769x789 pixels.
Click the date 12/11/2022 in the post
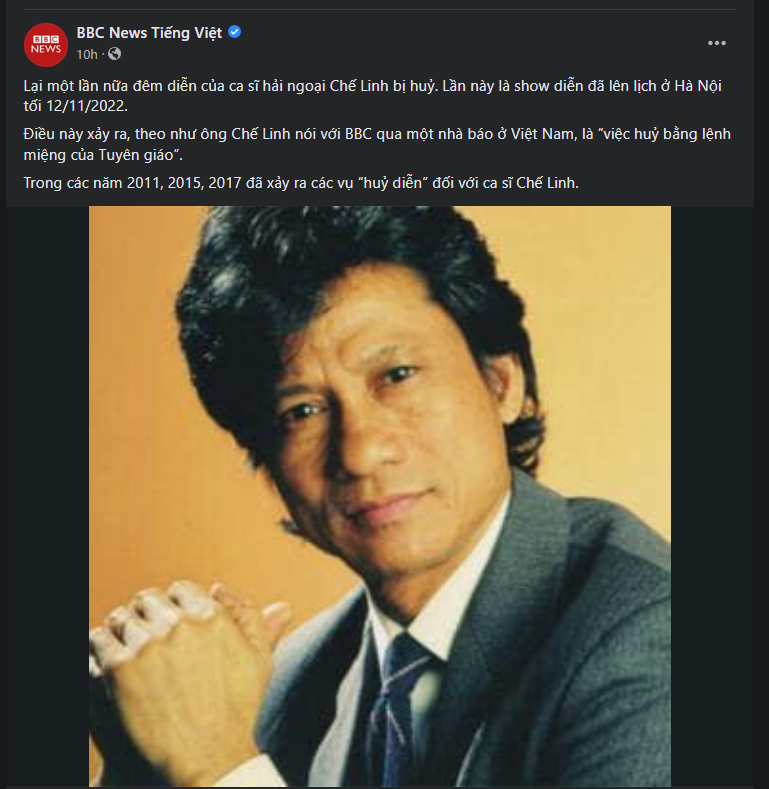point(86,106)
